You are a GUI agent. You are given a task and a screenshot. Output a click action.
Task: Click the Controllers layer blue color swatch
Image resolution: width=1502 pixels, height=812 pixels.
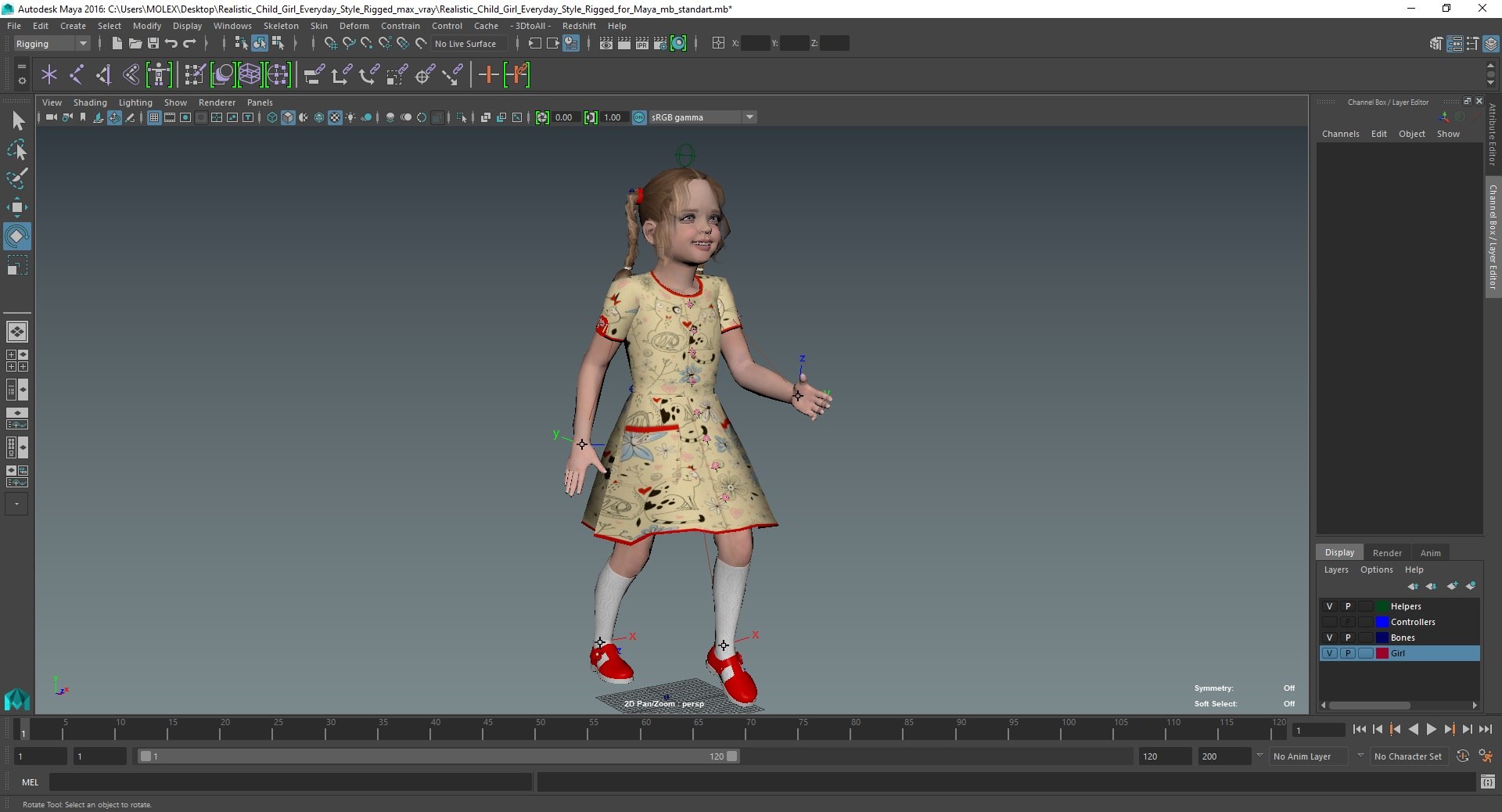pos(1382,622)
